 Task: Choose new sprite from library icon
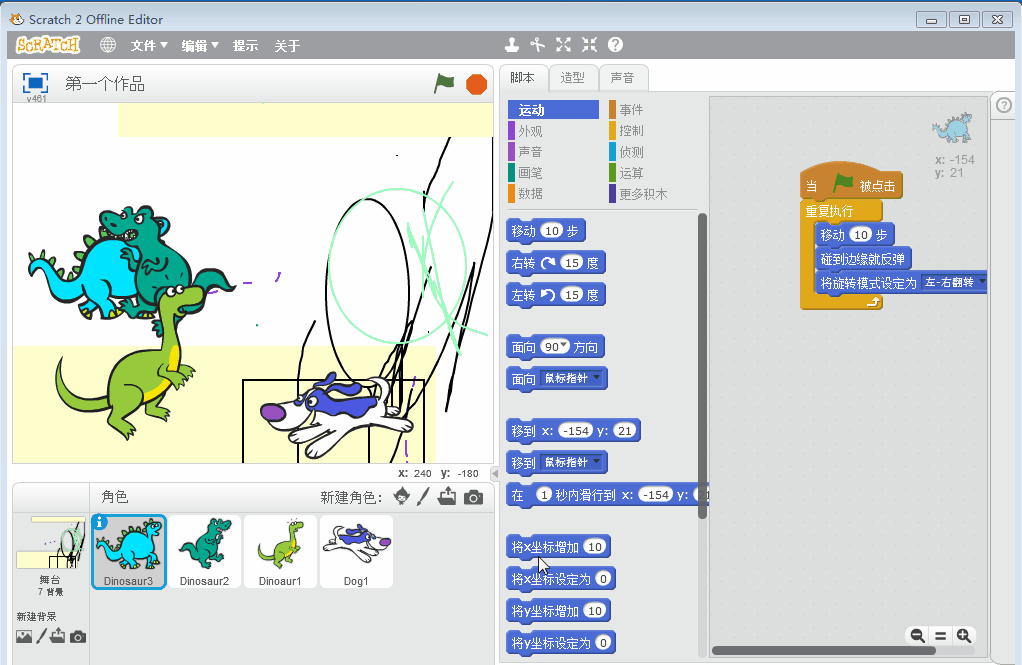coord(402,497)
